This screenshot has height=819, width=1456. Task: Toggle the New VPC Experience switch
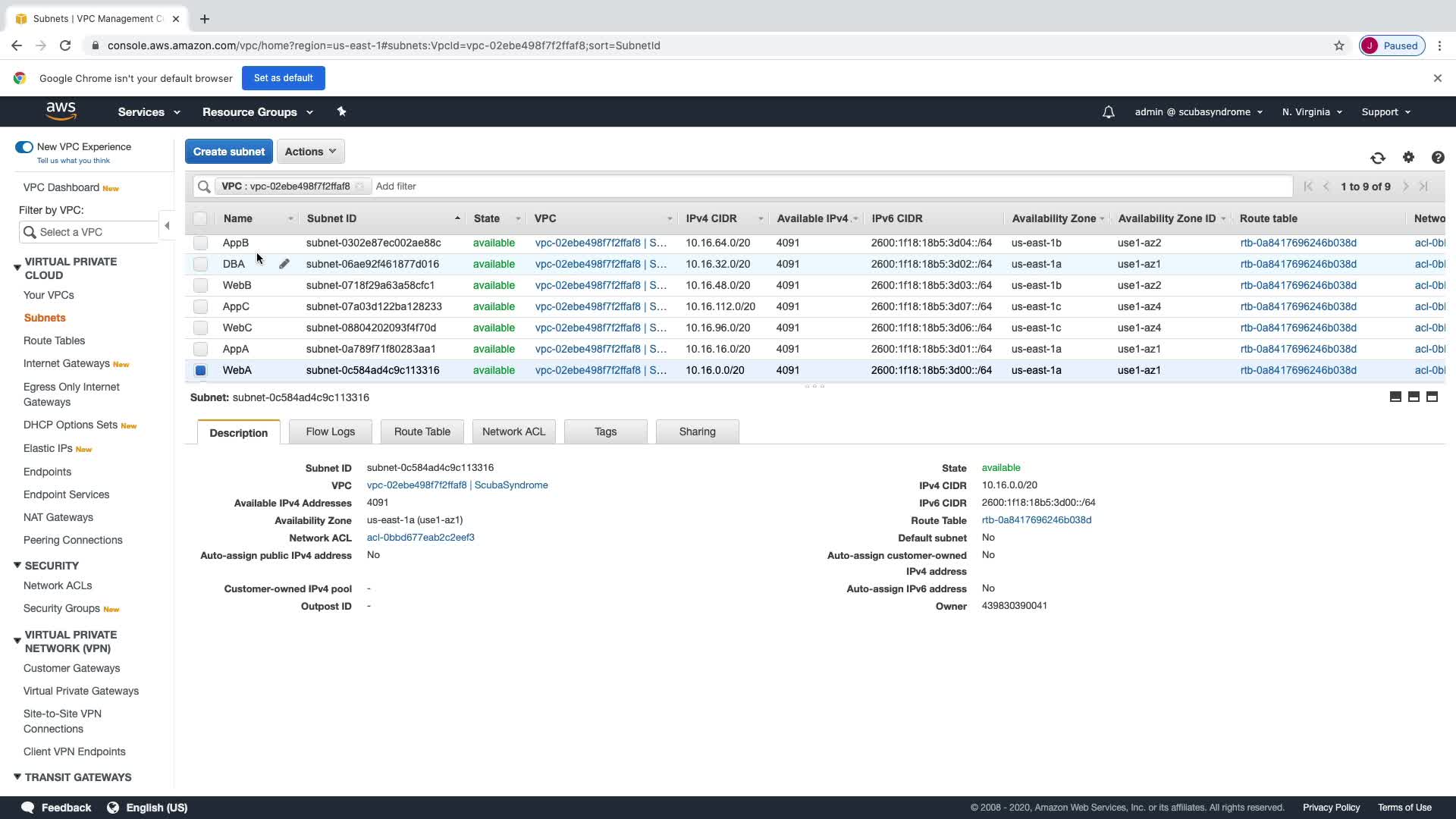[24, 147]
